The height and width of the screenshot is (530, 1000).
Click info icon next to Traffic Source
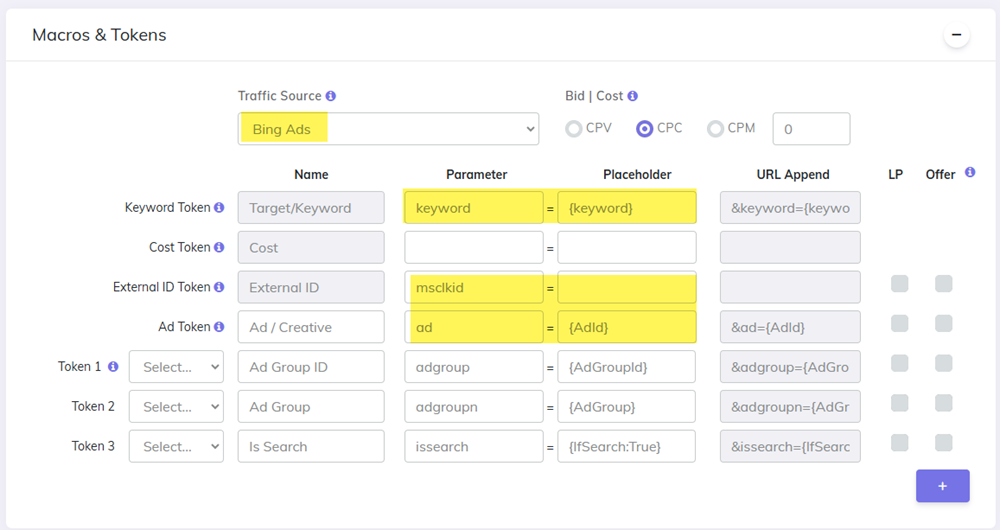click(x=330, y=96)
